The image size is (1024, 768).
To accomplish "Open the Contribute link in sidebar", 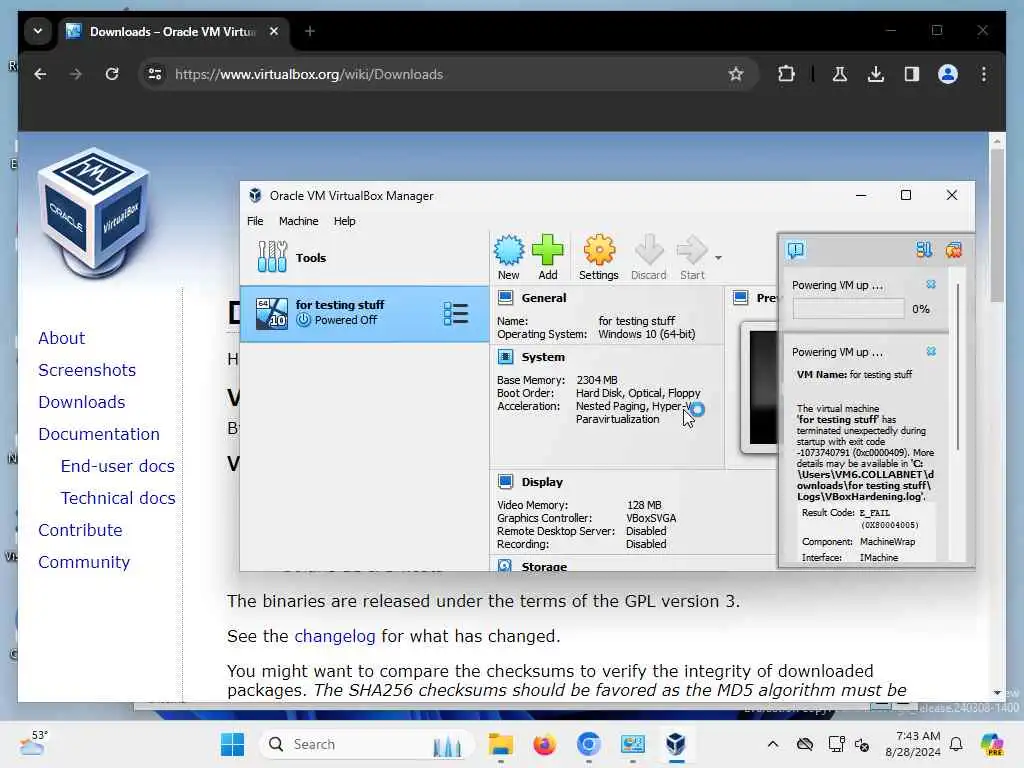I will 80,530.
